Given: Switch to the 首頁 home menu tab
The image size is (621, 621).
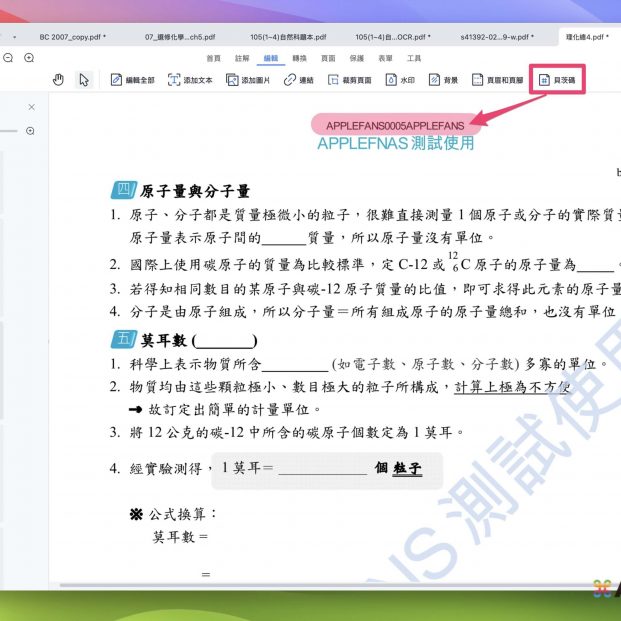Looking at the screenshot, I should (213, 58).
